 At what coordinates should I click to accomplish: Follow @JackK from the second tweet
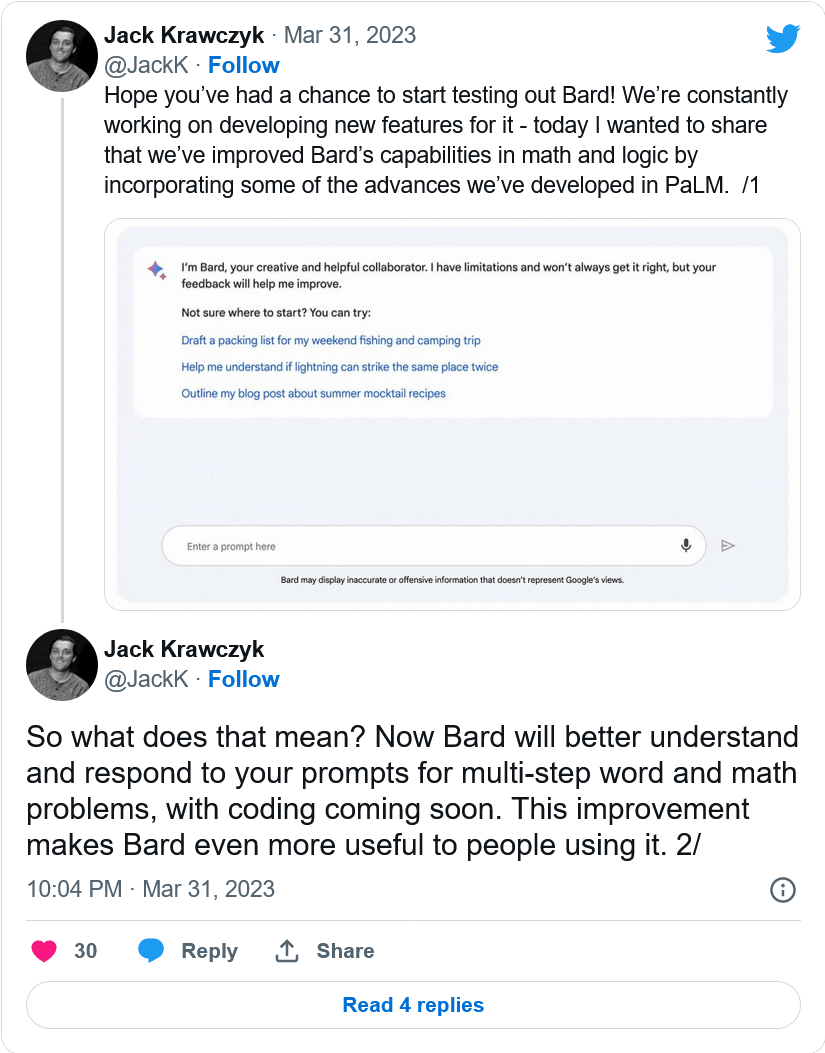pos(243,679)
